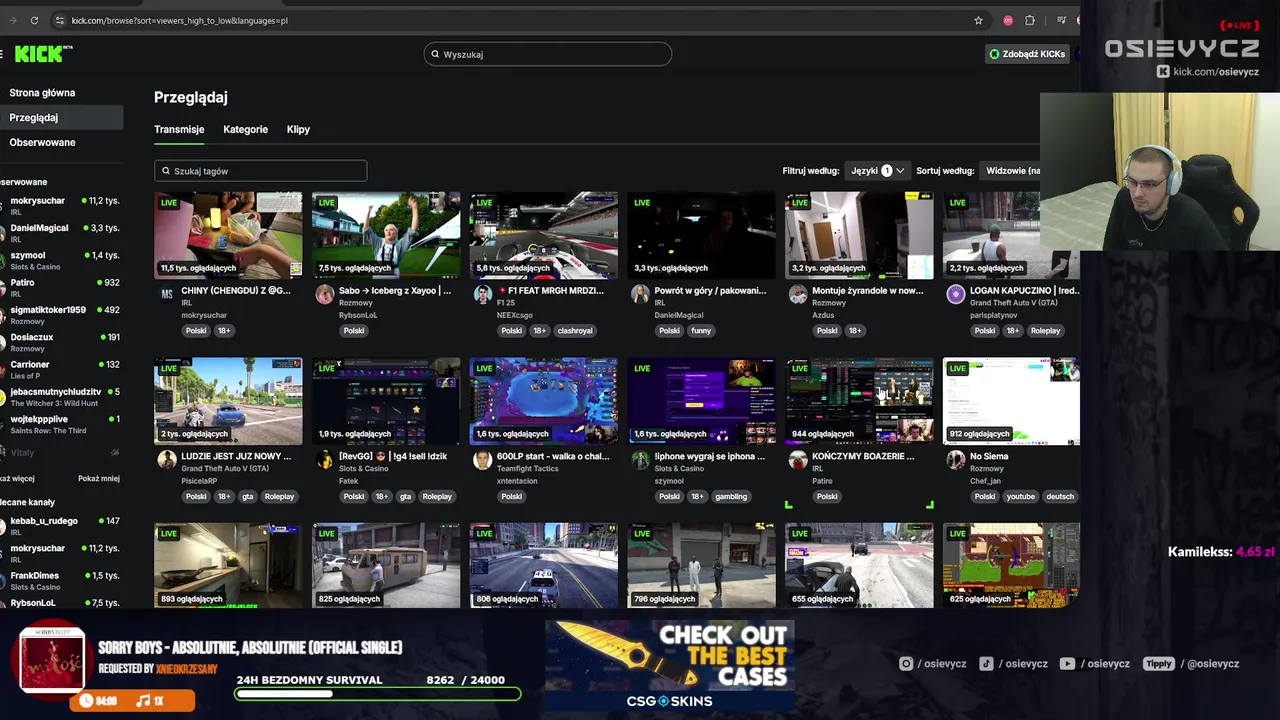Open Chef_jan's avatar under No Siema
This screenshot has height=720, width=1280.
(956, 460)
